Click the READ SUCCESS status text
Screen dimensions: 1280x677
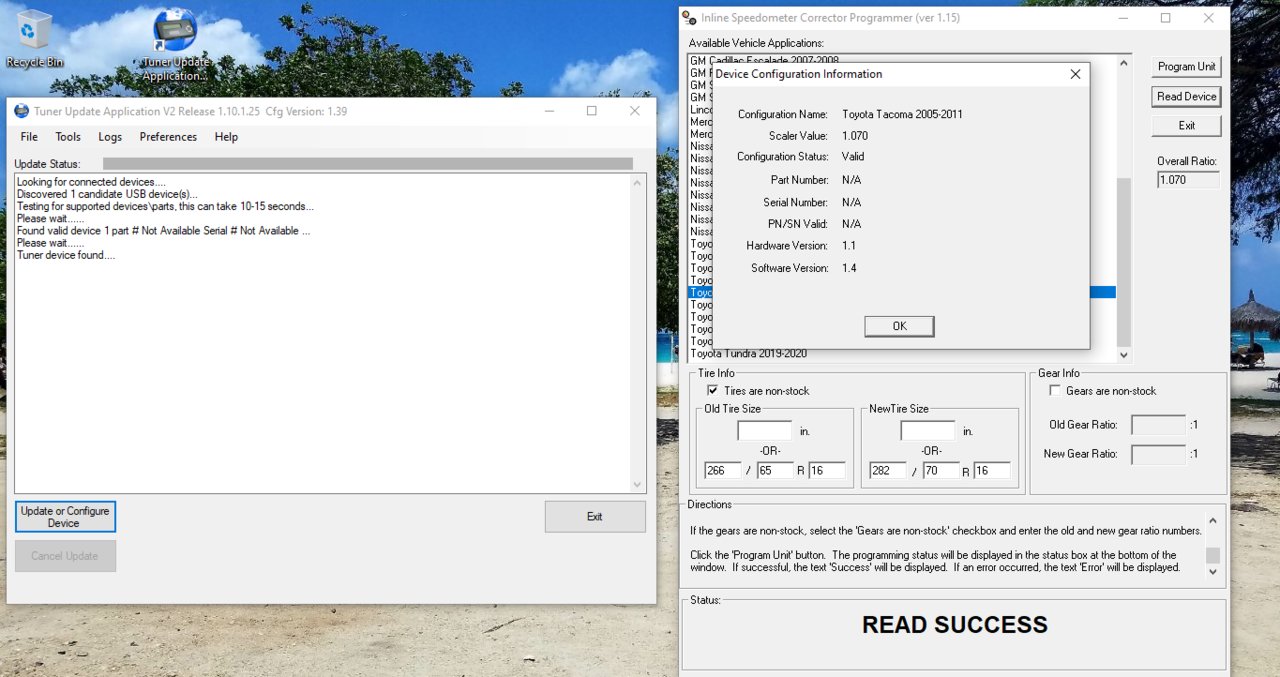[955, 625]
